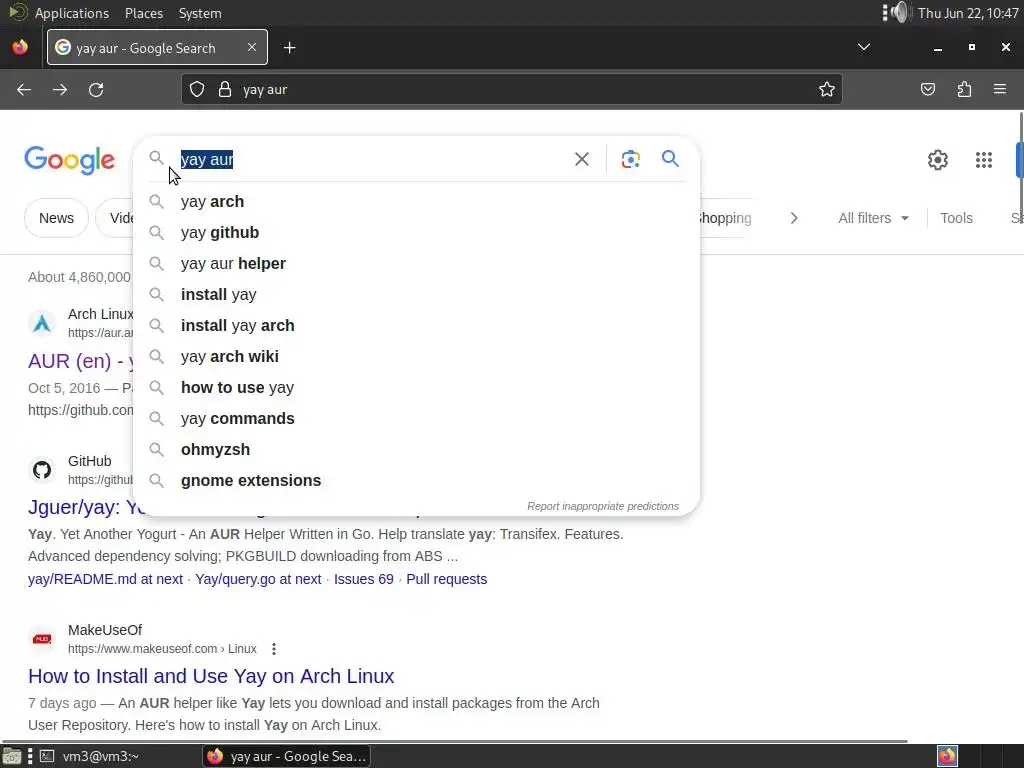Clear the search box with the X
The width and height of the screenshot is (1024, 768).
[582, 159]
